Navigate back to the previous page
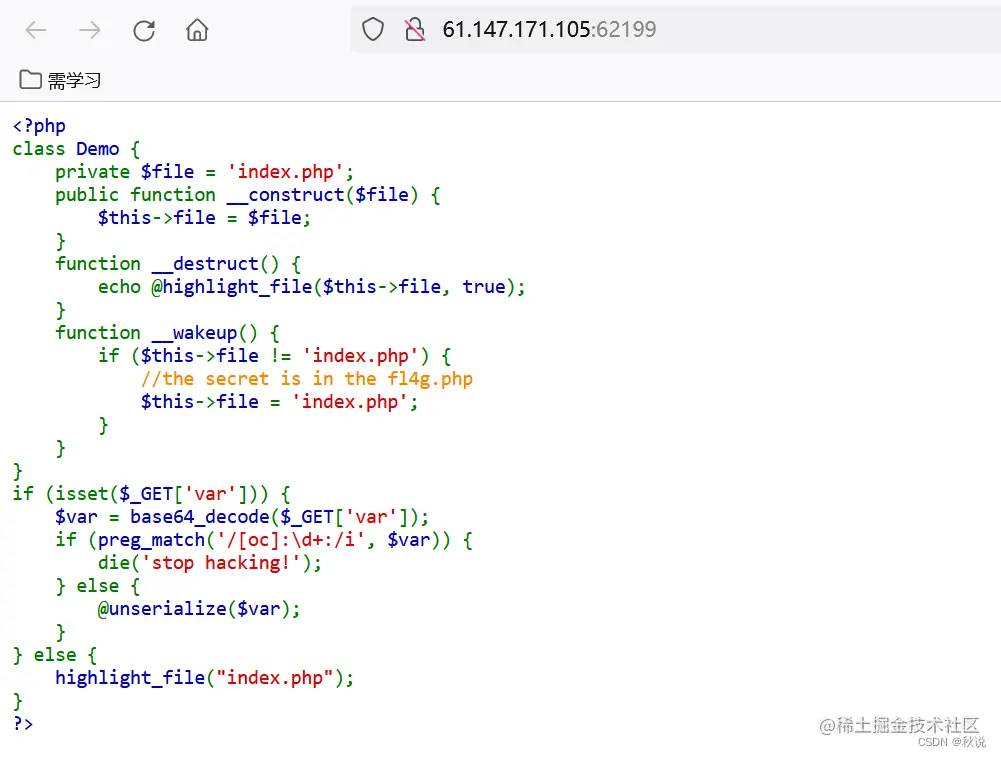The height and width of the screenshot is (757, 1001). [x=36, y=30]
